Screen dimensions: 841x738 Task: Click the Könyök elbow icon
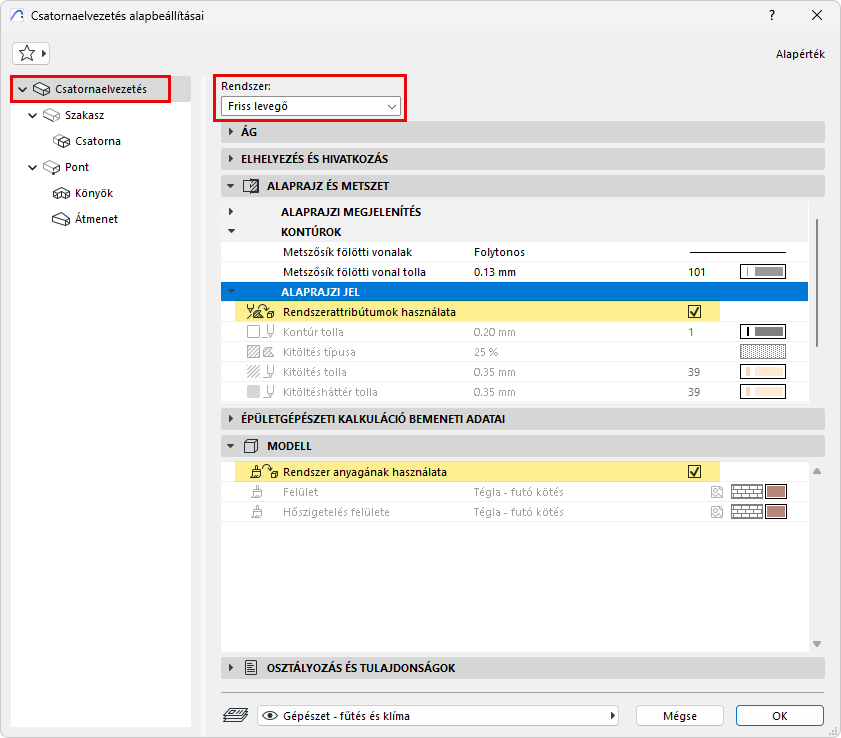coord(62,193)
